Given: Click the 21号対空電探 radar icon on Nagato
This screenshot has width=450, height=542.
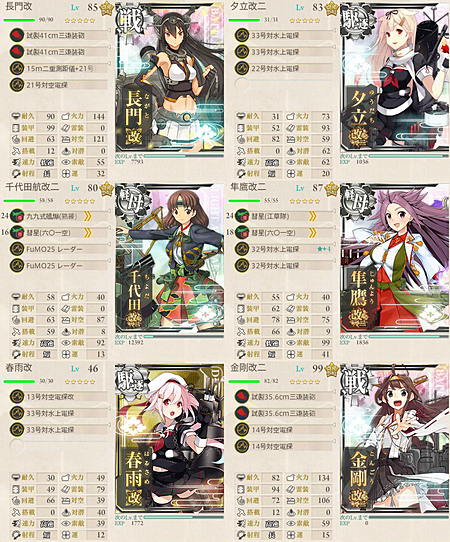Looking at the screenshot, I should click(16, 85).
